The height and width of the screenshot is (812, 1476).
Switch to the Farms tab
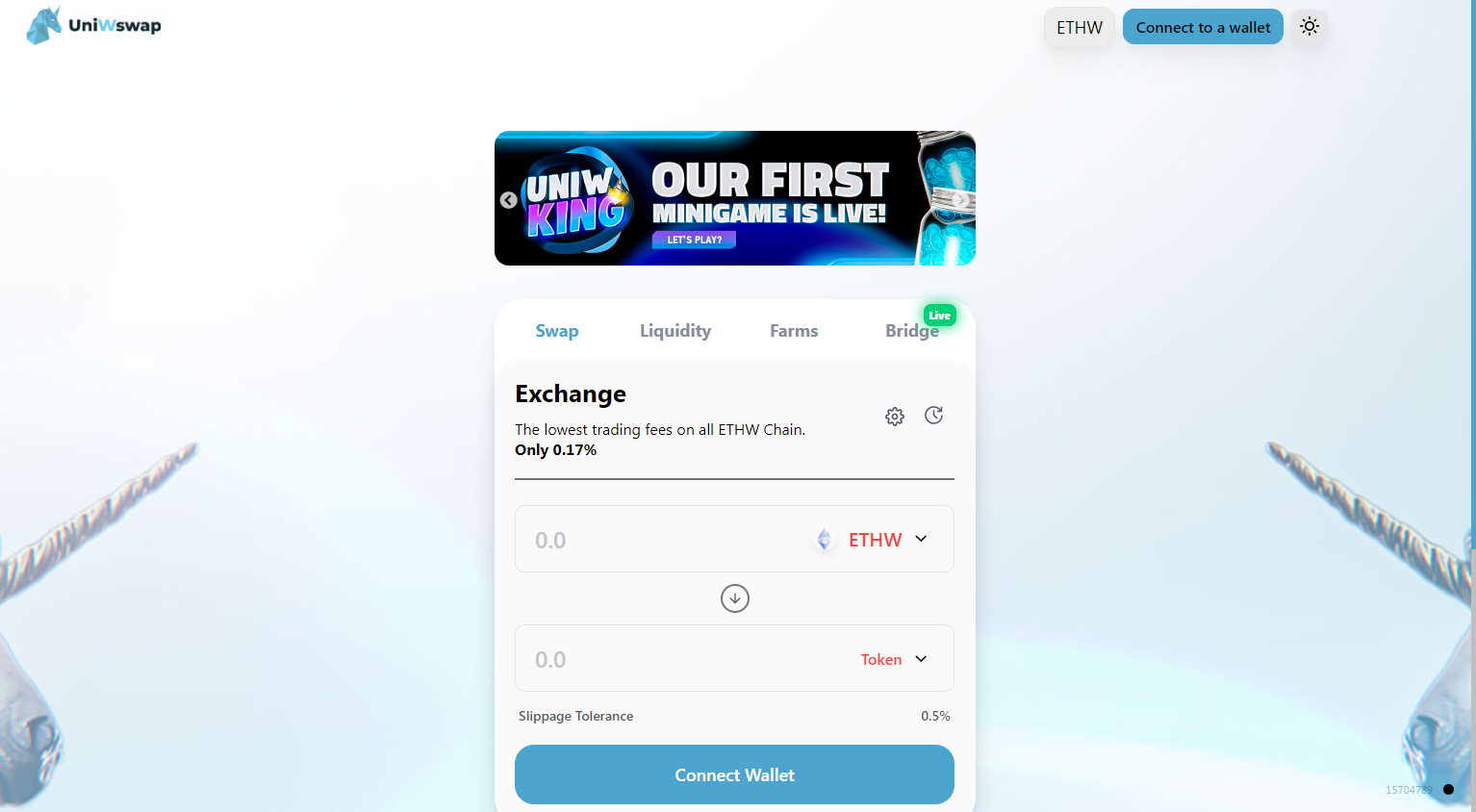coord(794,331)
